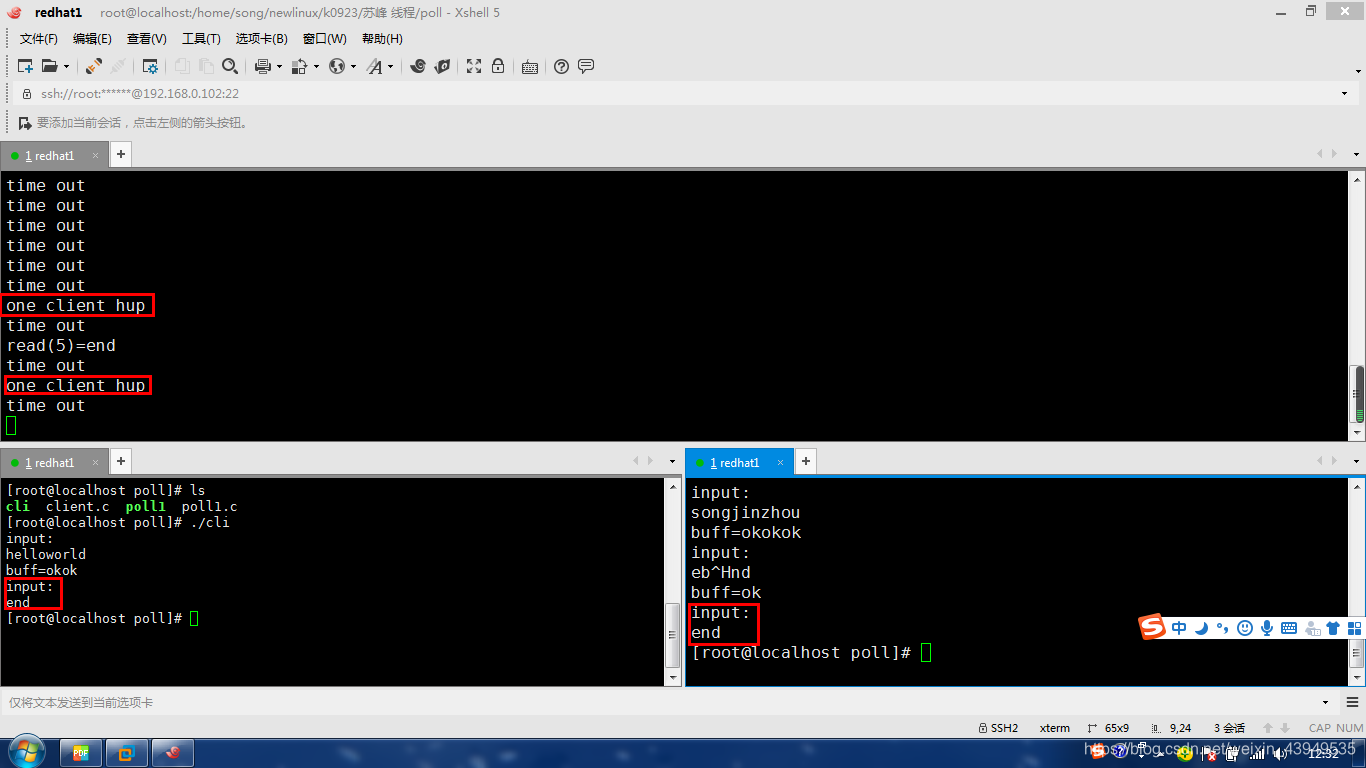This screenshot has width=1366, height=768.
Task: Click the add current session arrow icon
Action: tap(25, 123)
